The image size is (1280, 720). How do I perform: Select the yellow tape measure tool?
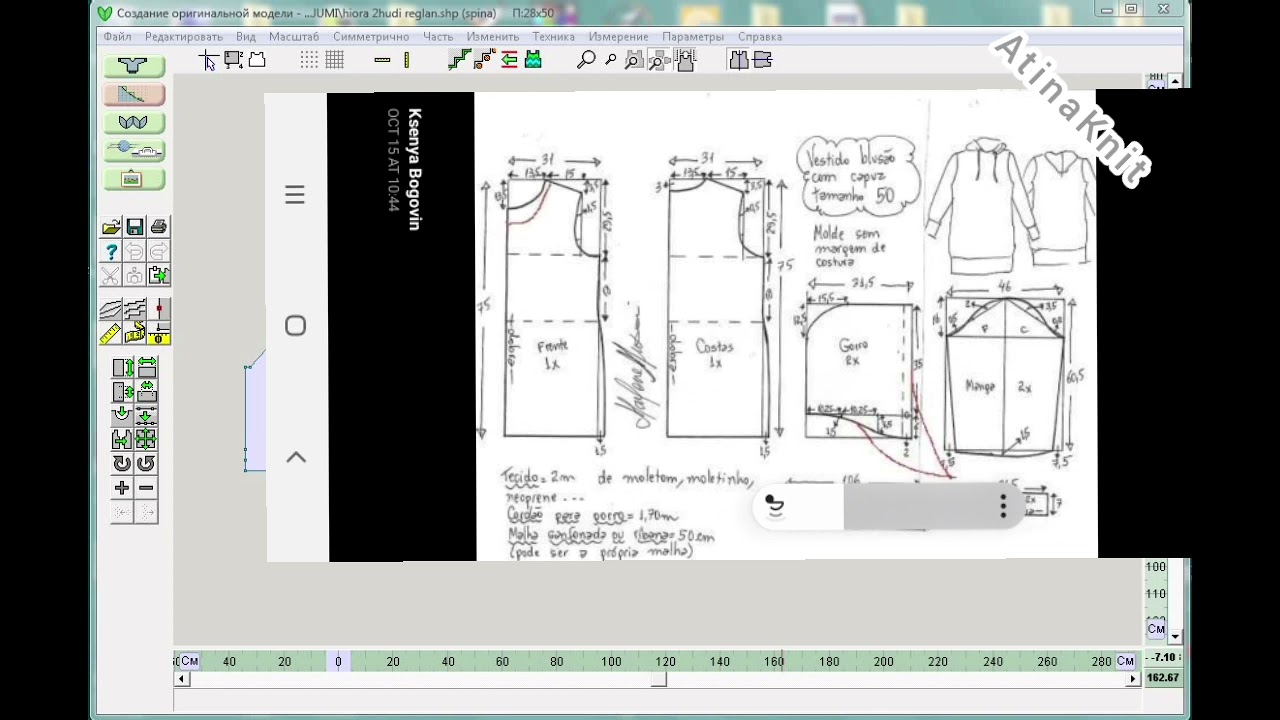click(135, 334)
